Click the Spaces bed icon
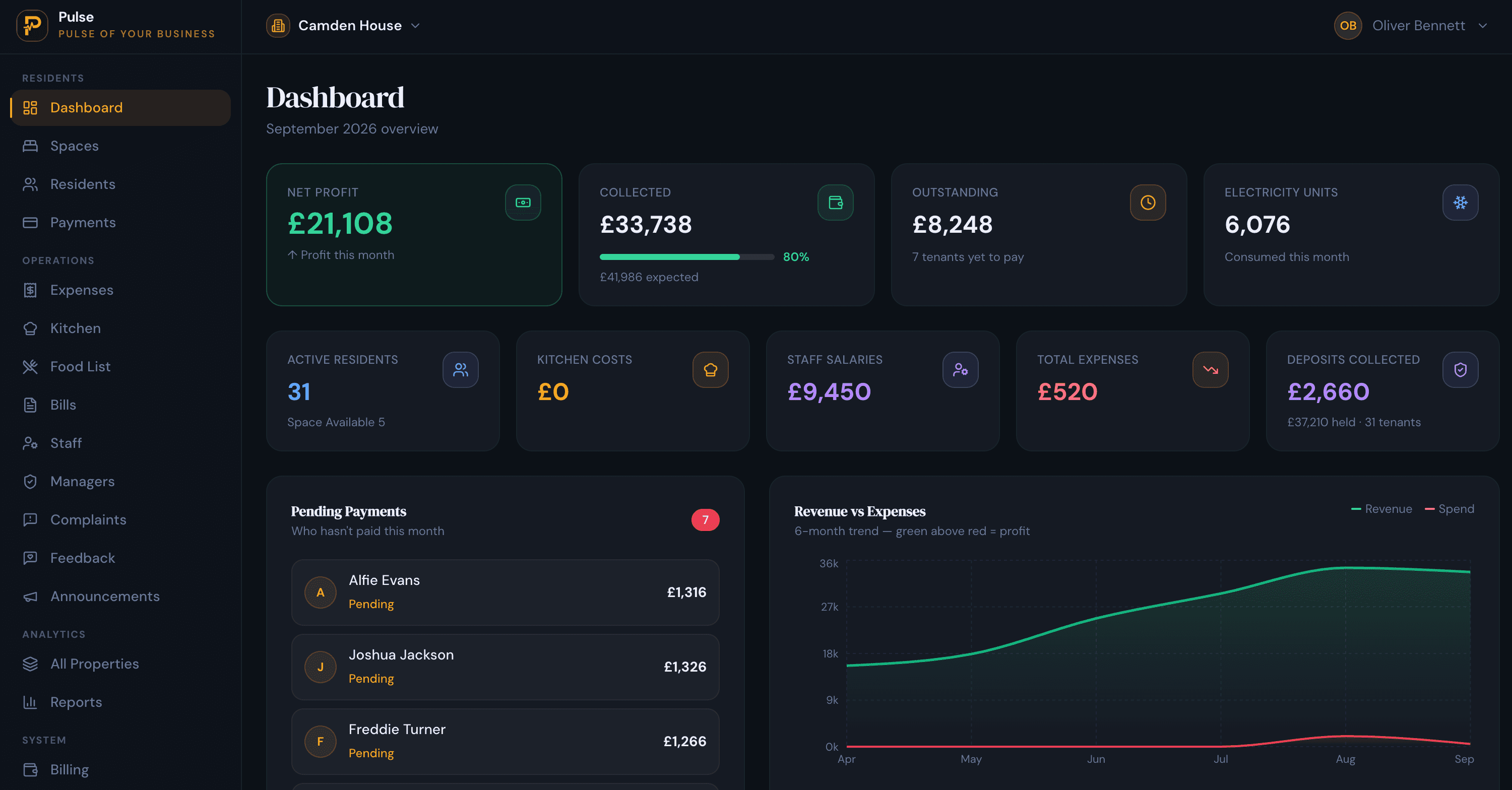Image resolution: width=1512 pixels, height=790 pixels. [x=30, y=146]
